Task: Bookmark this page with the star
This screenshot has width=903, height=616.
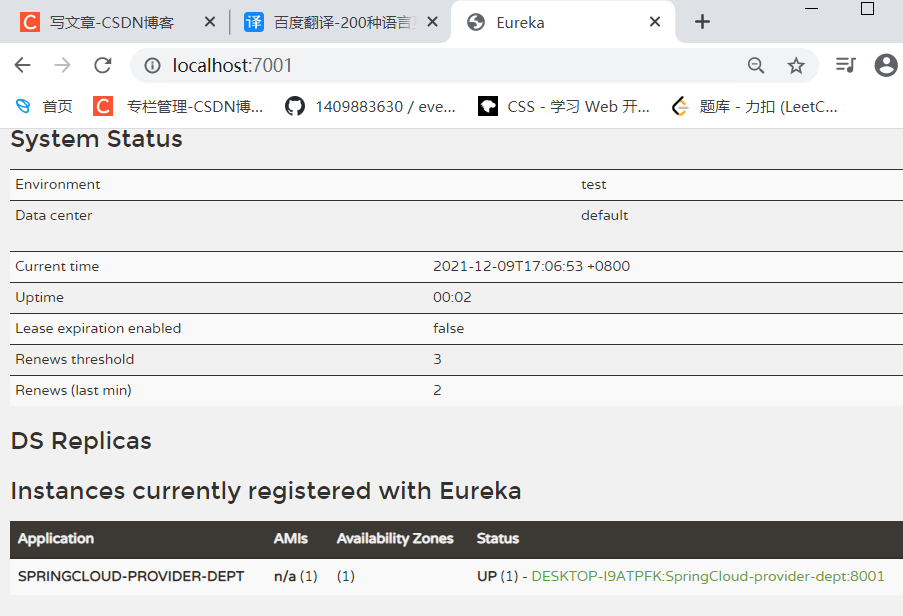Action: coord(796,66)
